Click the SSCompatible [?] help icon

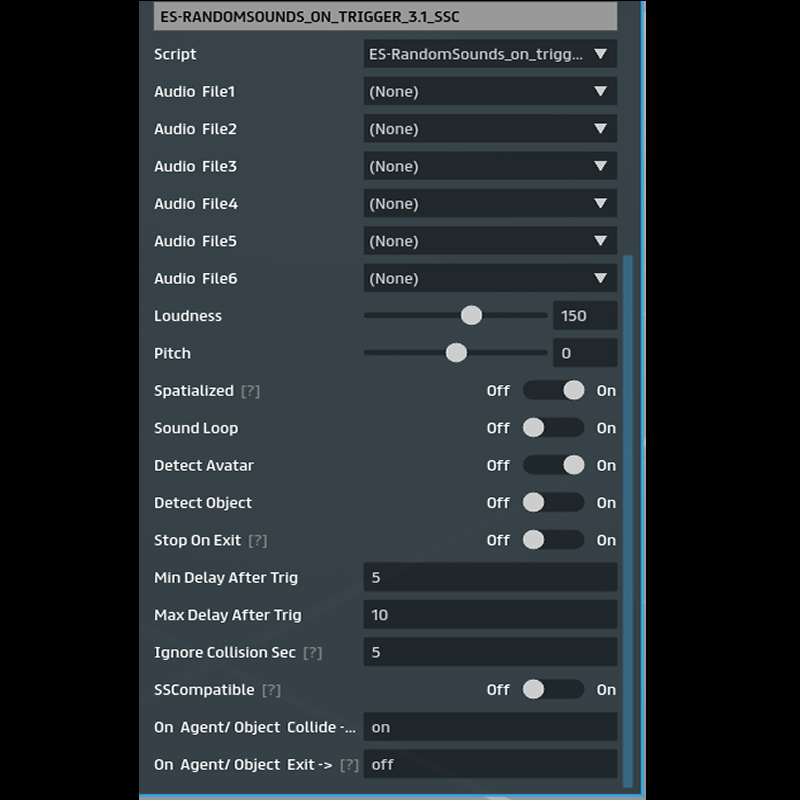(271, 690)
